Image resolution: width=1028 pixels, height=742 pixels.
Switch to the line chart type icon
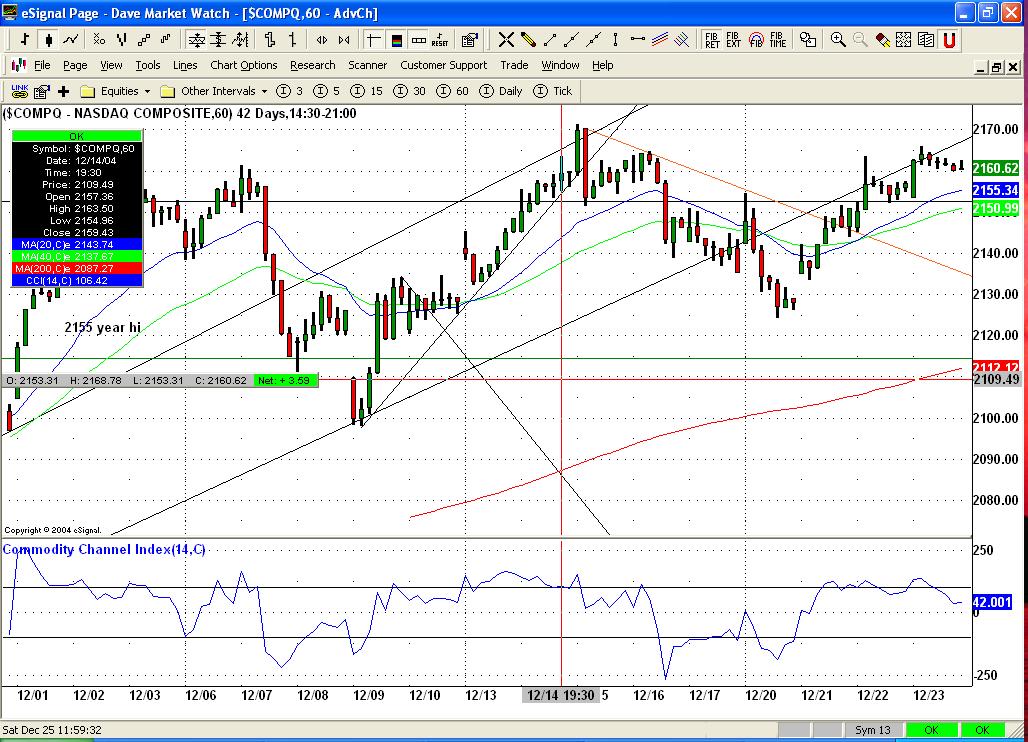pos(71,40)
